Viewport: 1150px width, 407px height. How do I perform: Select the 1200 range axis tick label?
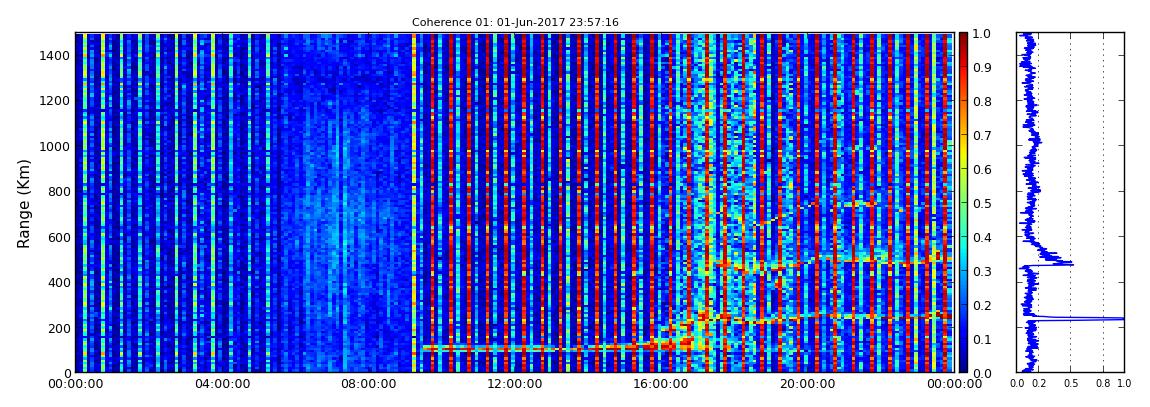pyautogui.click(x=56, y=101)
